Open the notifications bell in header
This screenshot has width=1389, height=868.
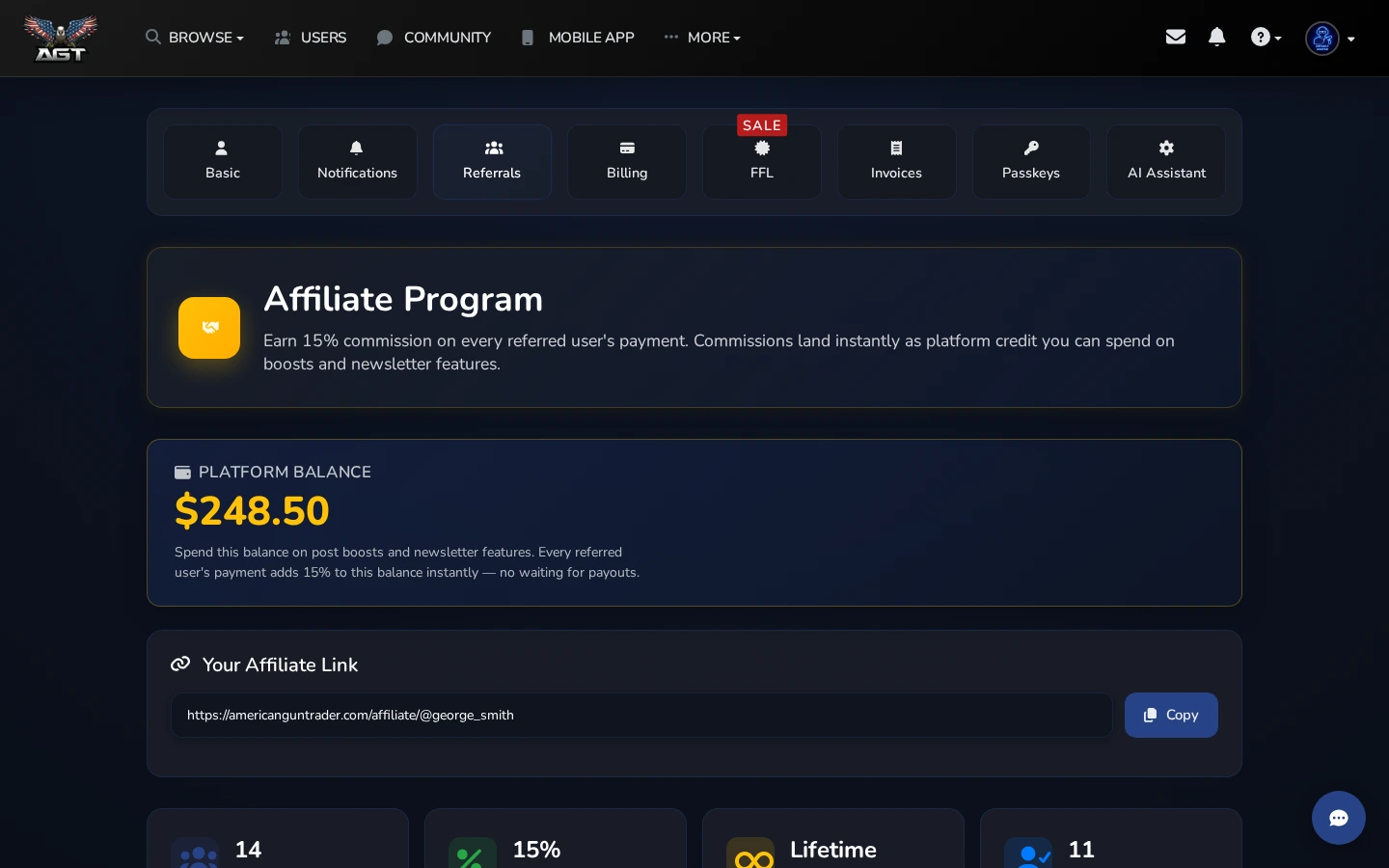point(1216,37)
